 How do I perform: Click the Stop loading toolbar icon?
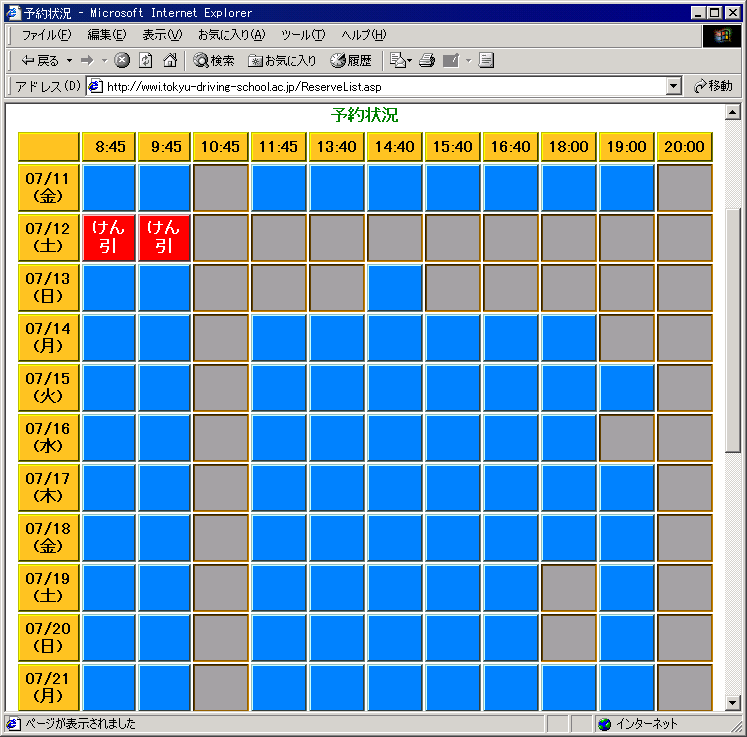coord(122,61)
